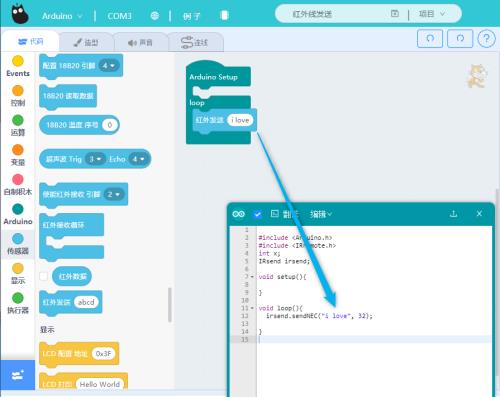
Task: Select the 运算 operators category
Action: pos(18,126)
